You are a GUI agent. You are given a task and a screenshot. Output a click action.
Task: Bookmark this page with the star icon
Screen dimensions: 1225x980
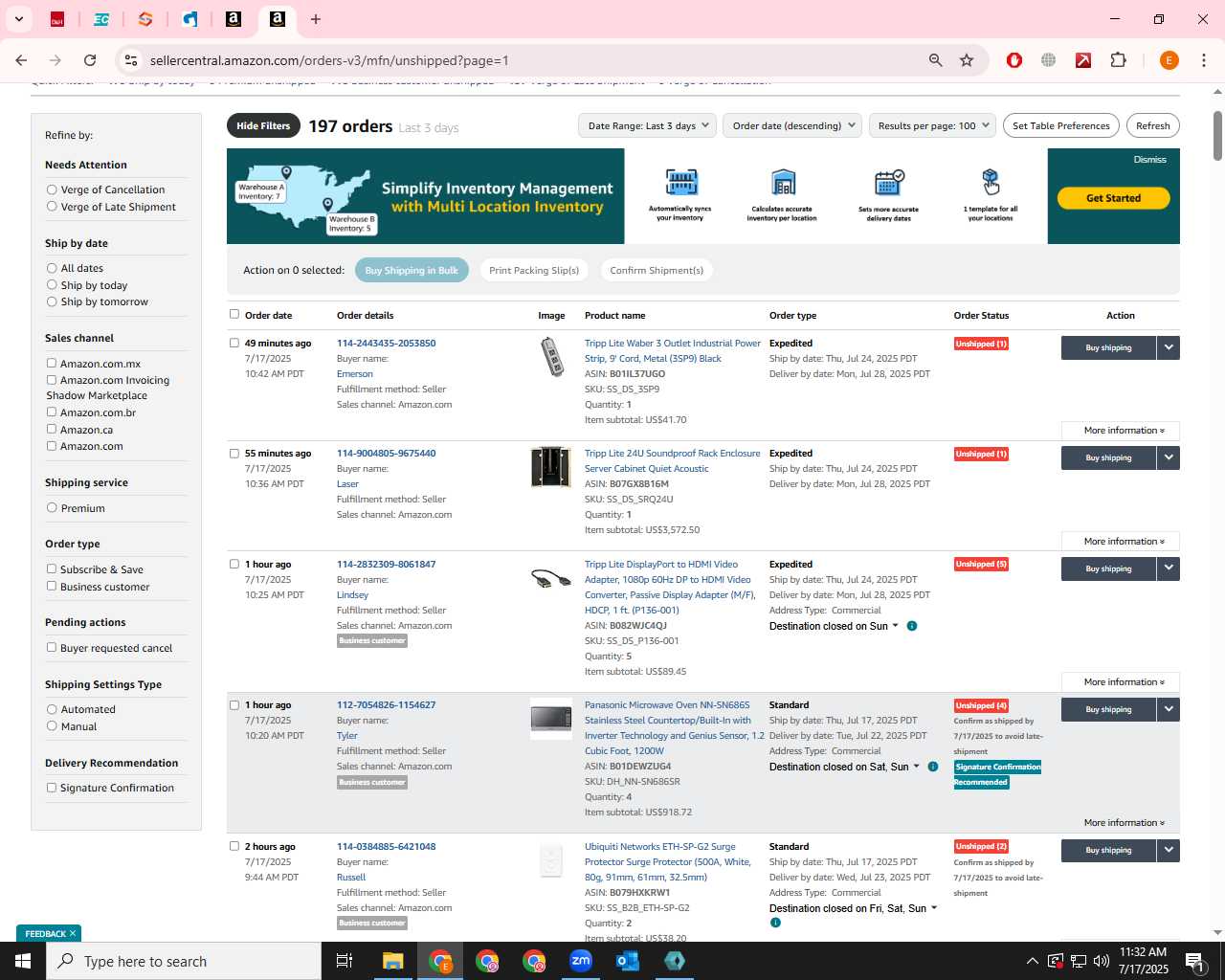(x=967, y=60)
